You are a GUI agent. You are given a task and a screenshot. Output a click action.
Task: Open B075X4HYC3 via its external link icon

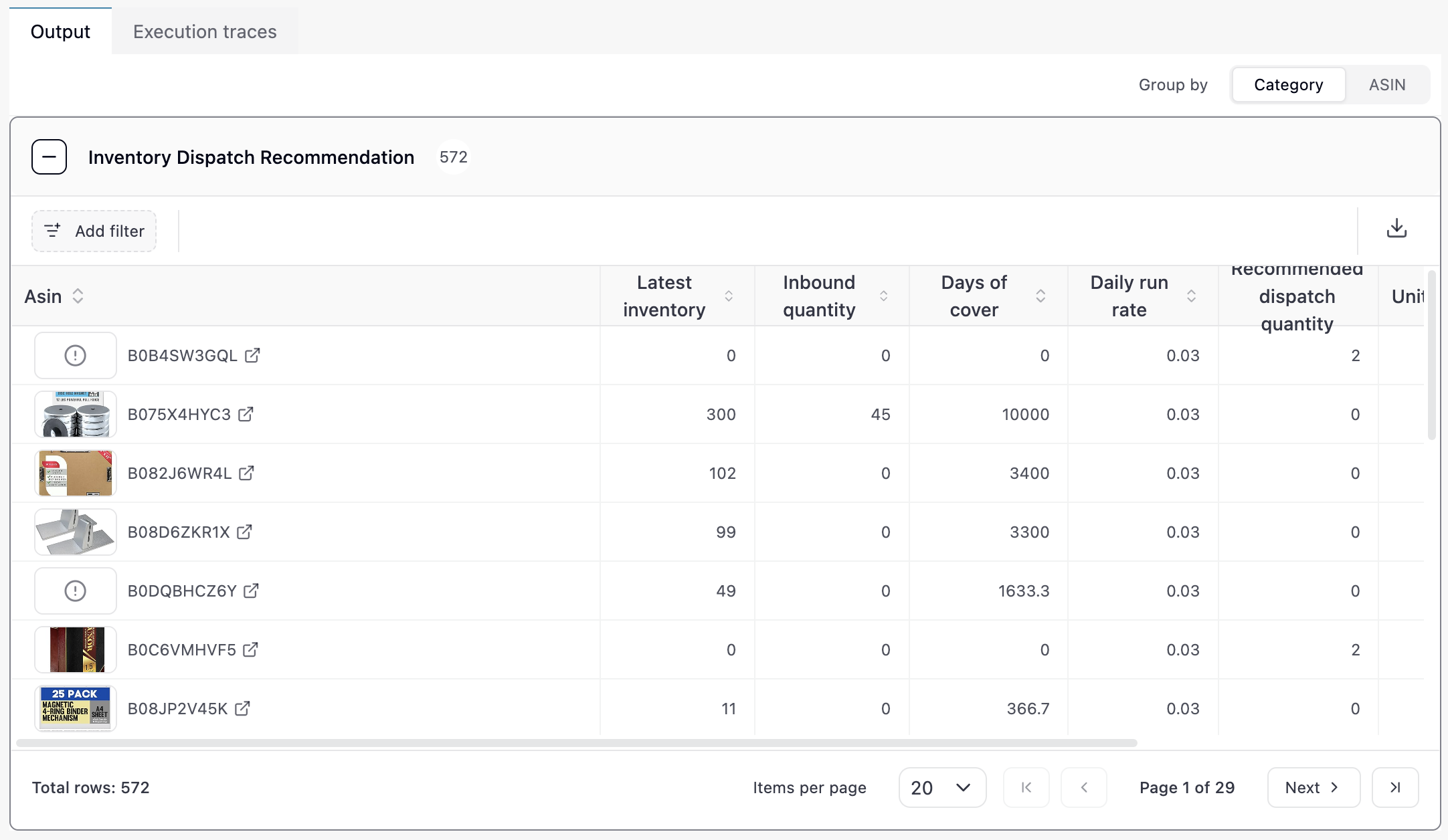(x=246, y=414)
